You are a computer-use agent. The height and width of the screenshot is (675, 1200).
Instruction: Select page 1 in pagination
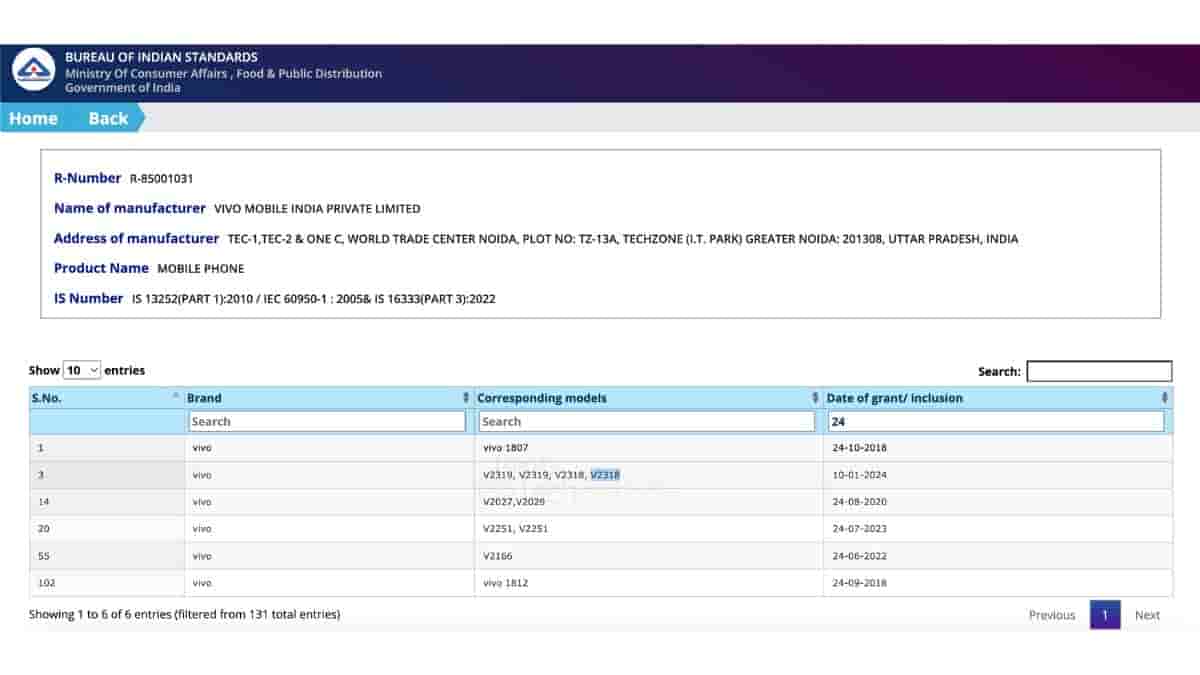1105,615
